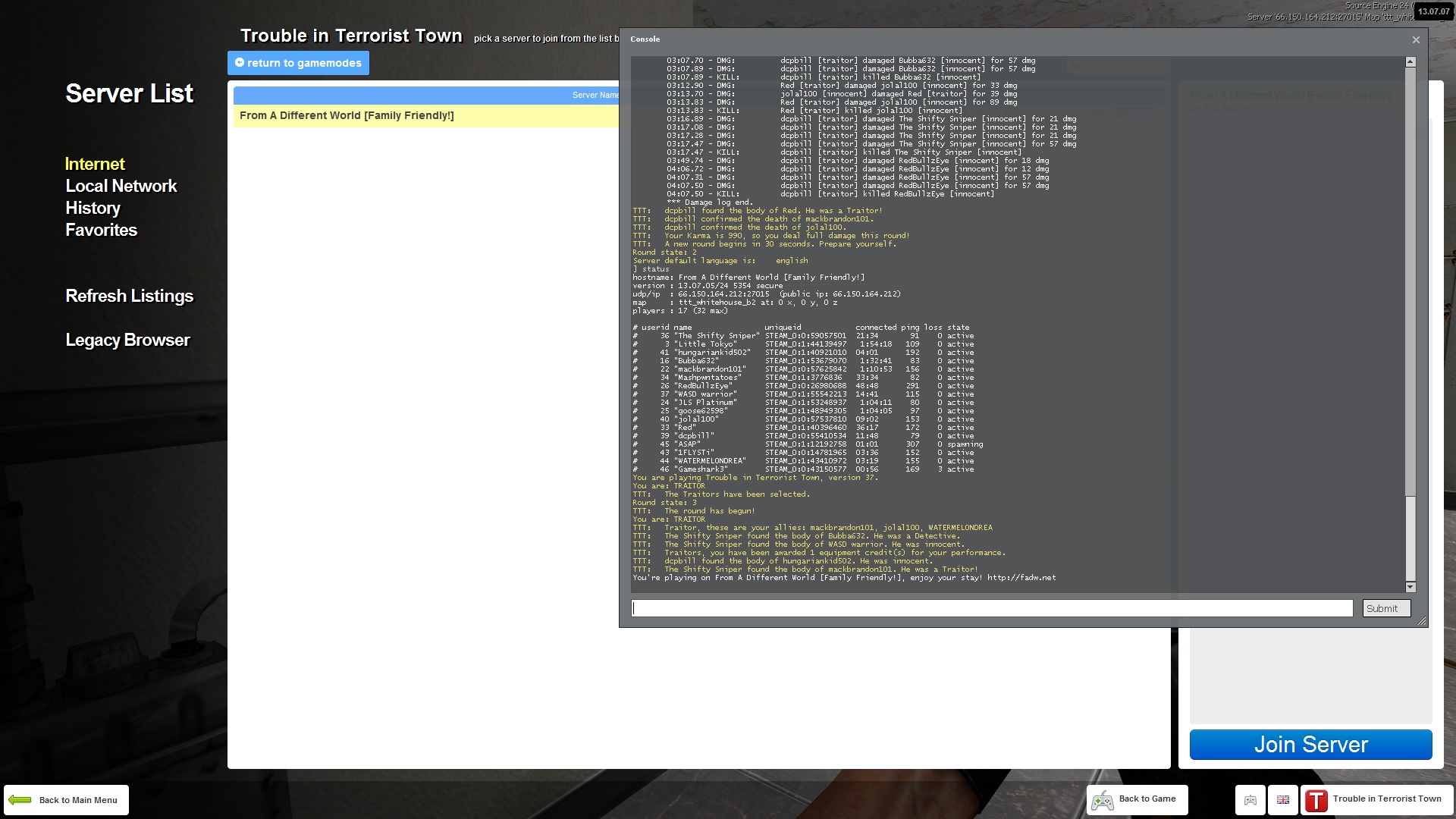1456x819 pixels.
Task: Open Favorites server category
Action: click(102, 230)
